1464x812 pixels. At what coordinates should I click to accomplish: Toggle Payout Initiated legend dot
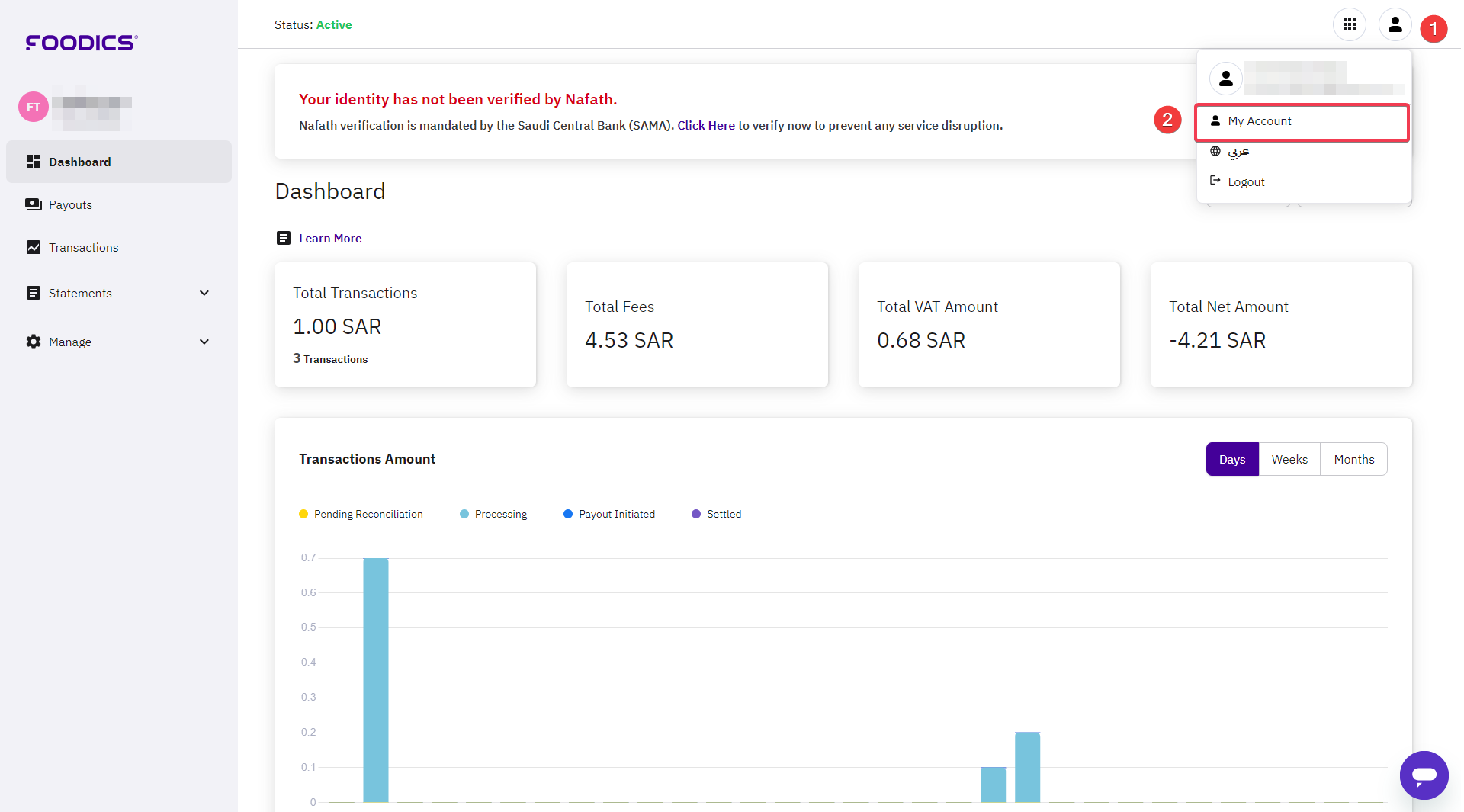coord(568,514)
